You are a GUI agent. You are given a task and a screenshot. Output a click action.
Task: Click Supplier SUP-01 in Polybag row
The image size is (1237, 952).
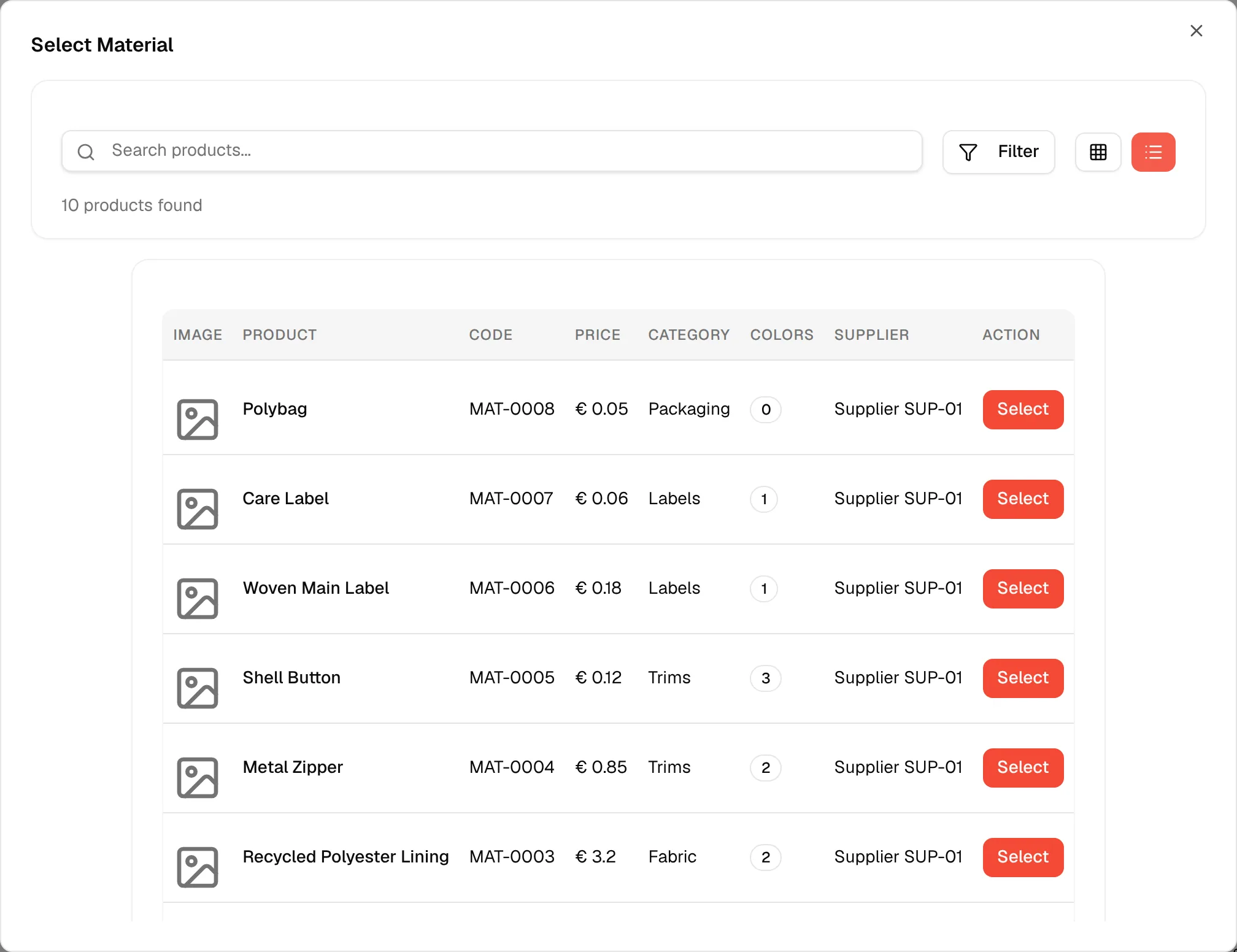pos(898,409)
